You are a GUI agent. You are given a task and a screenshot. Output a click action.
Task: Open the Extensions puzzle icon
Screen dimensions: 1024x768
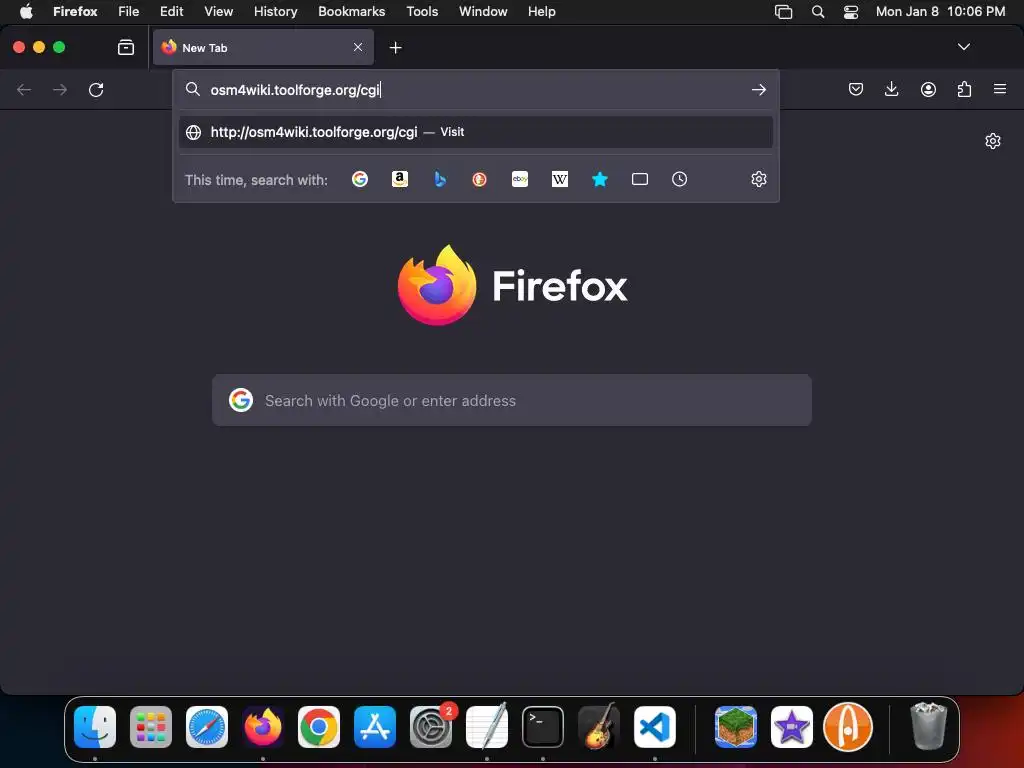coord(964,89)
